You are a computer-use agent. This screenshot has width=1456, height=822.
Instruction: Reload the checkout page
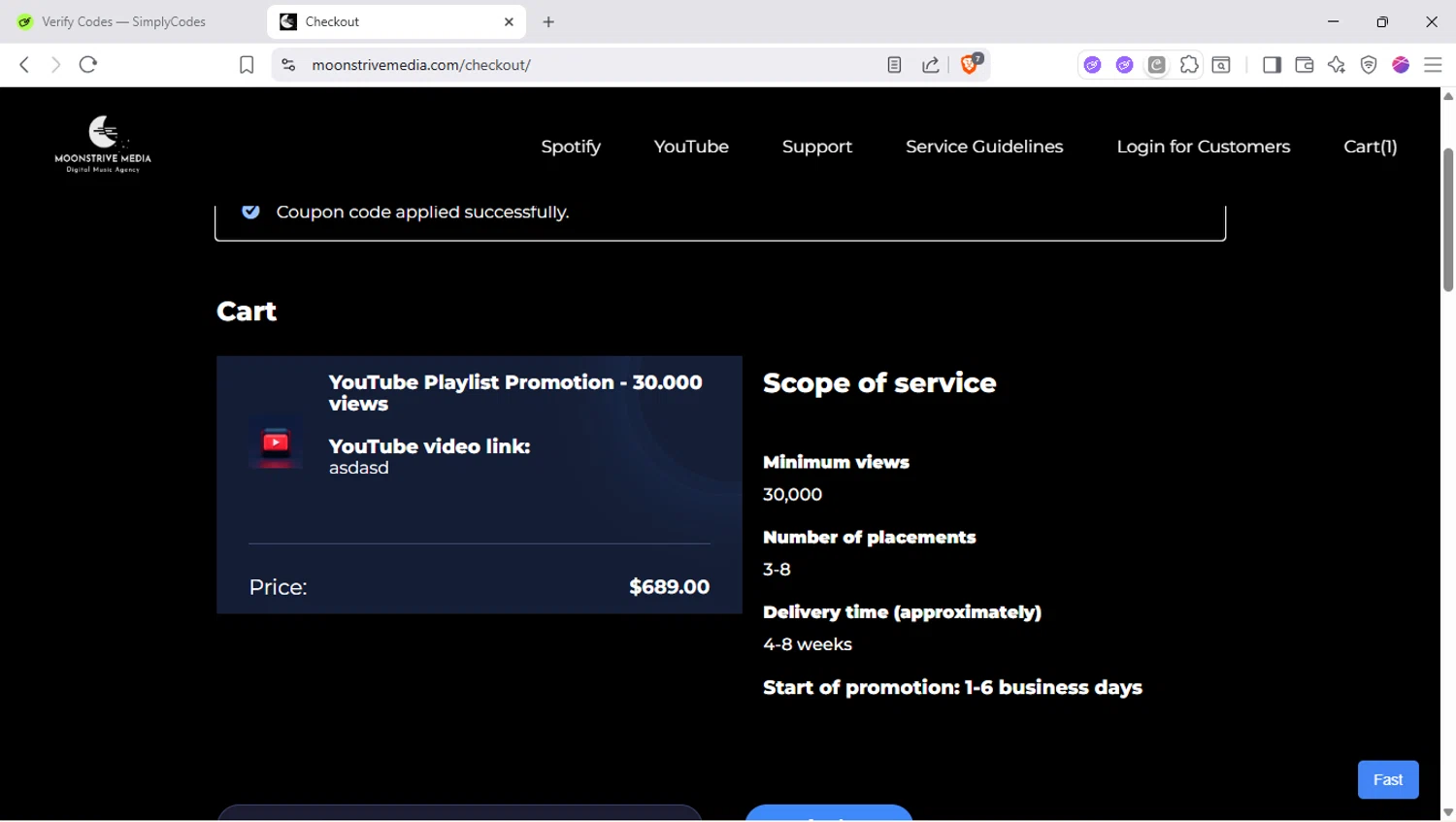[x=88, y=65]
